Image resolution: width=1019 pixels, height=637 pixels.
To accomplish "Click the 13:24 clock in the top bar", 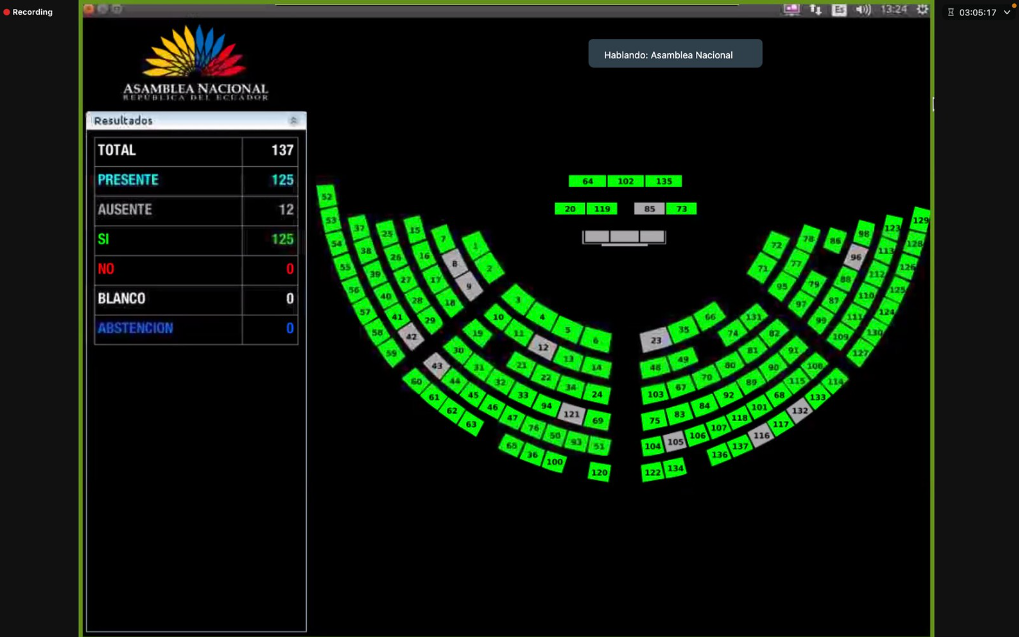I will pyautogui.click(x=894, y=9).
